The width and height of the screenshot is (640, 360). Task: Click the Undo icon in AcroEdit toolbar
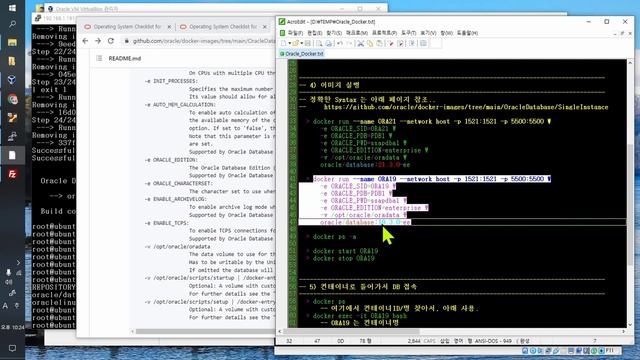click(340, 43)
